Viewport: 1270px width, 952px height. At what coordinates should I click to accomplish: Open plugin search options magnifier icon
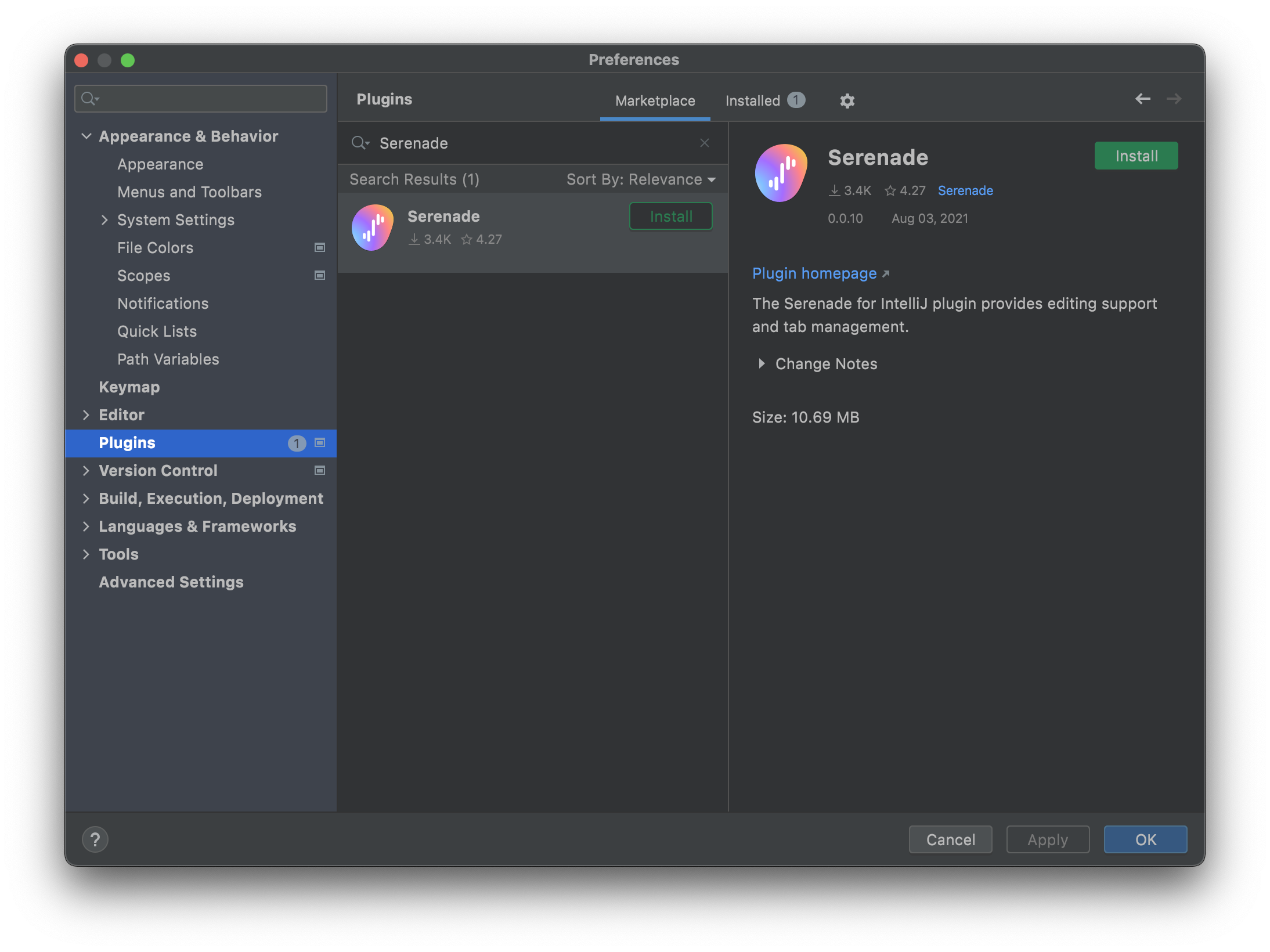tap(360, 143)
